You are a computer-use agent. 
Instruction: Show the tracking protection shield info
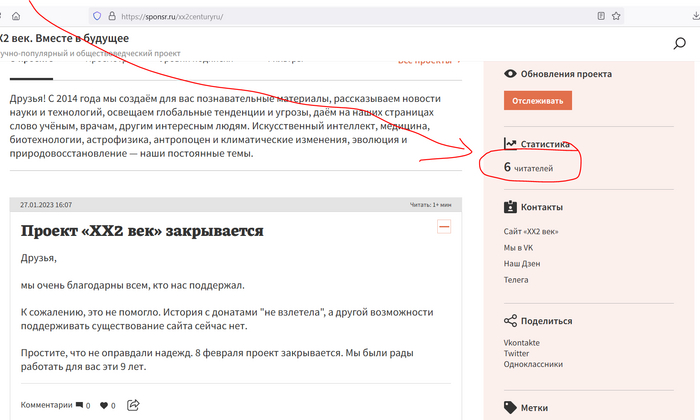click(97, 16)
